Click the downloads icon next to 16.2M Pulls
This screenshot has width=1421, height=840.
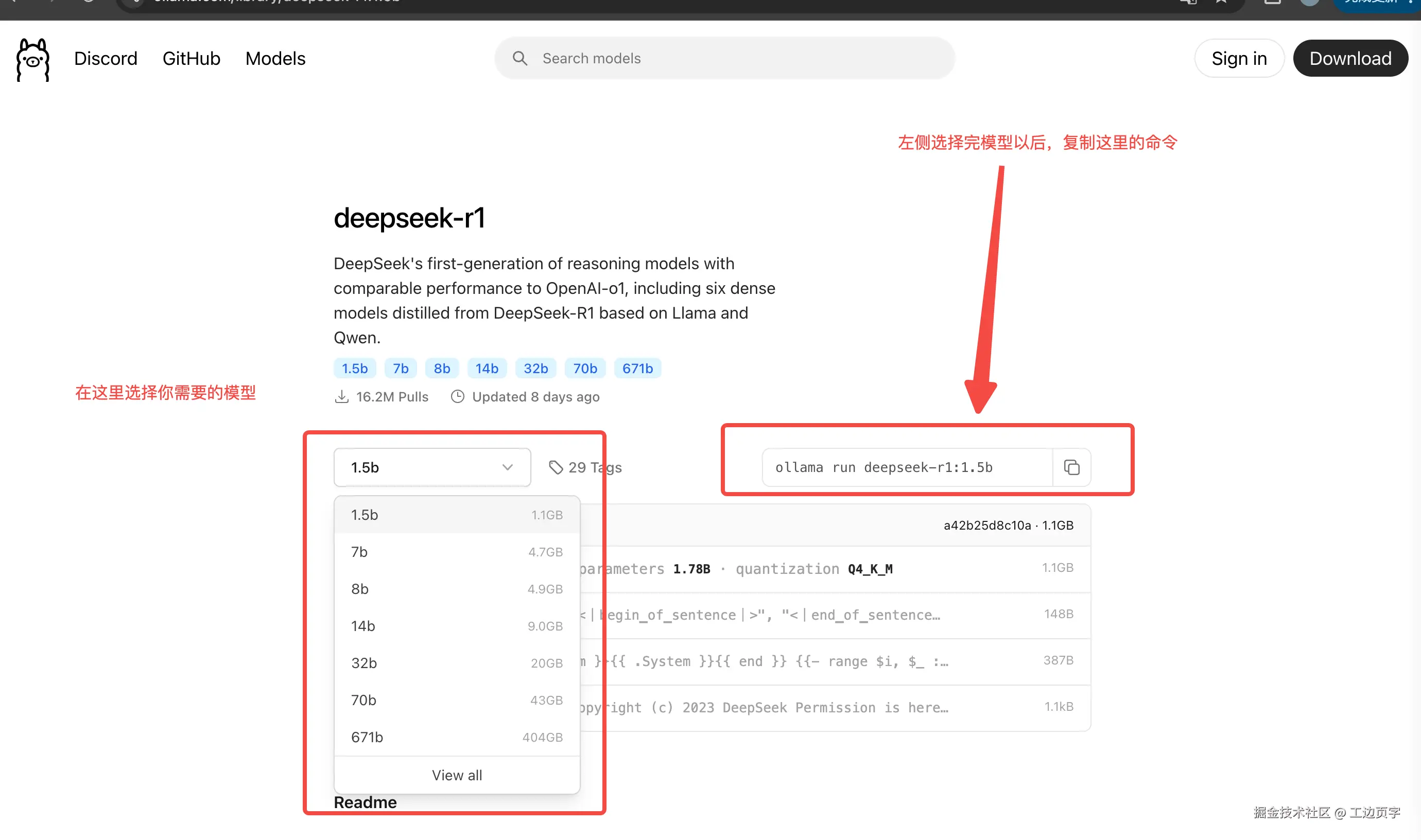pyautogui.click(x=341, y=397)
